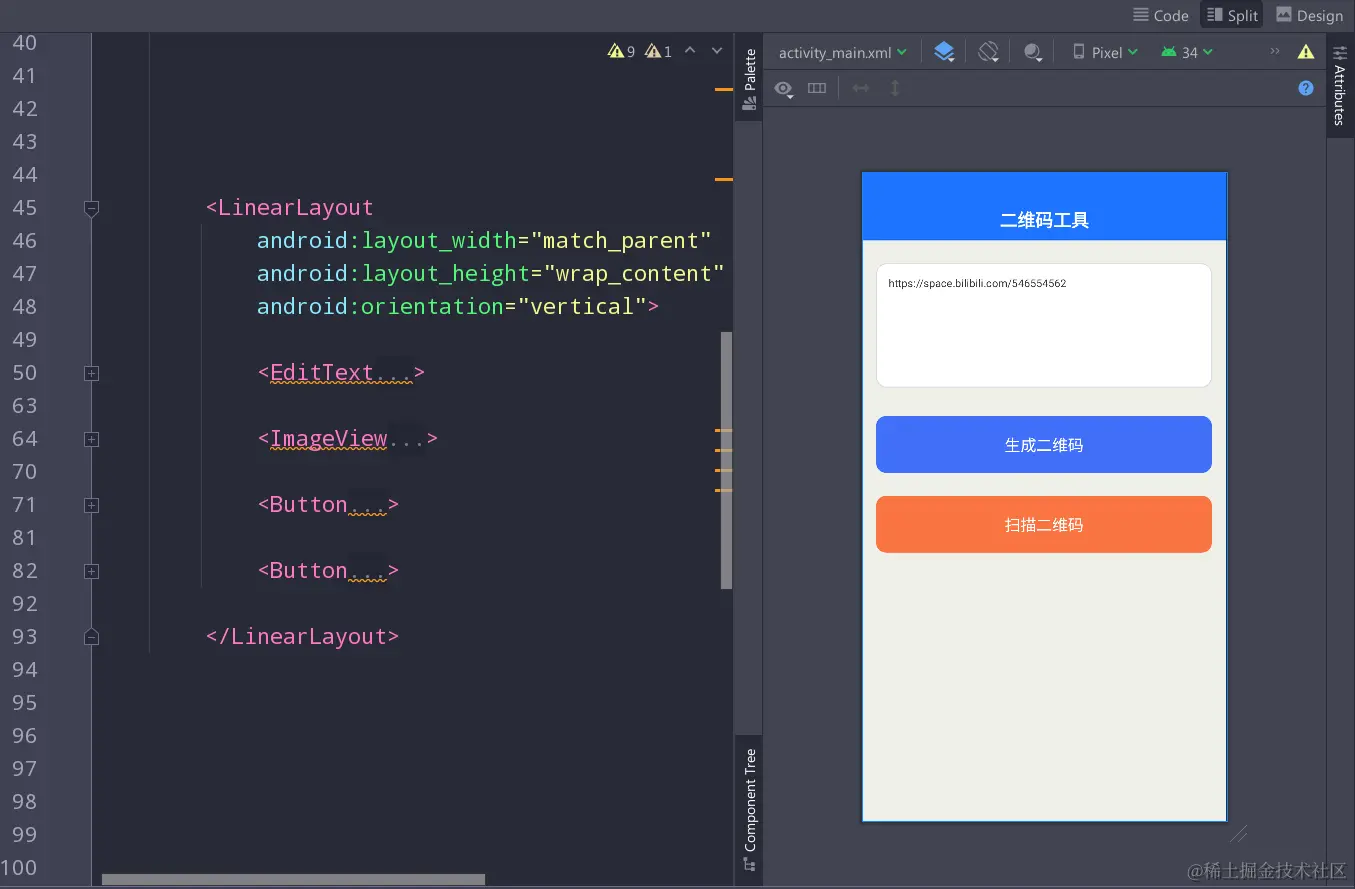
Task: Click the blue help question mark icon
Action: [x=1306, y=88]
